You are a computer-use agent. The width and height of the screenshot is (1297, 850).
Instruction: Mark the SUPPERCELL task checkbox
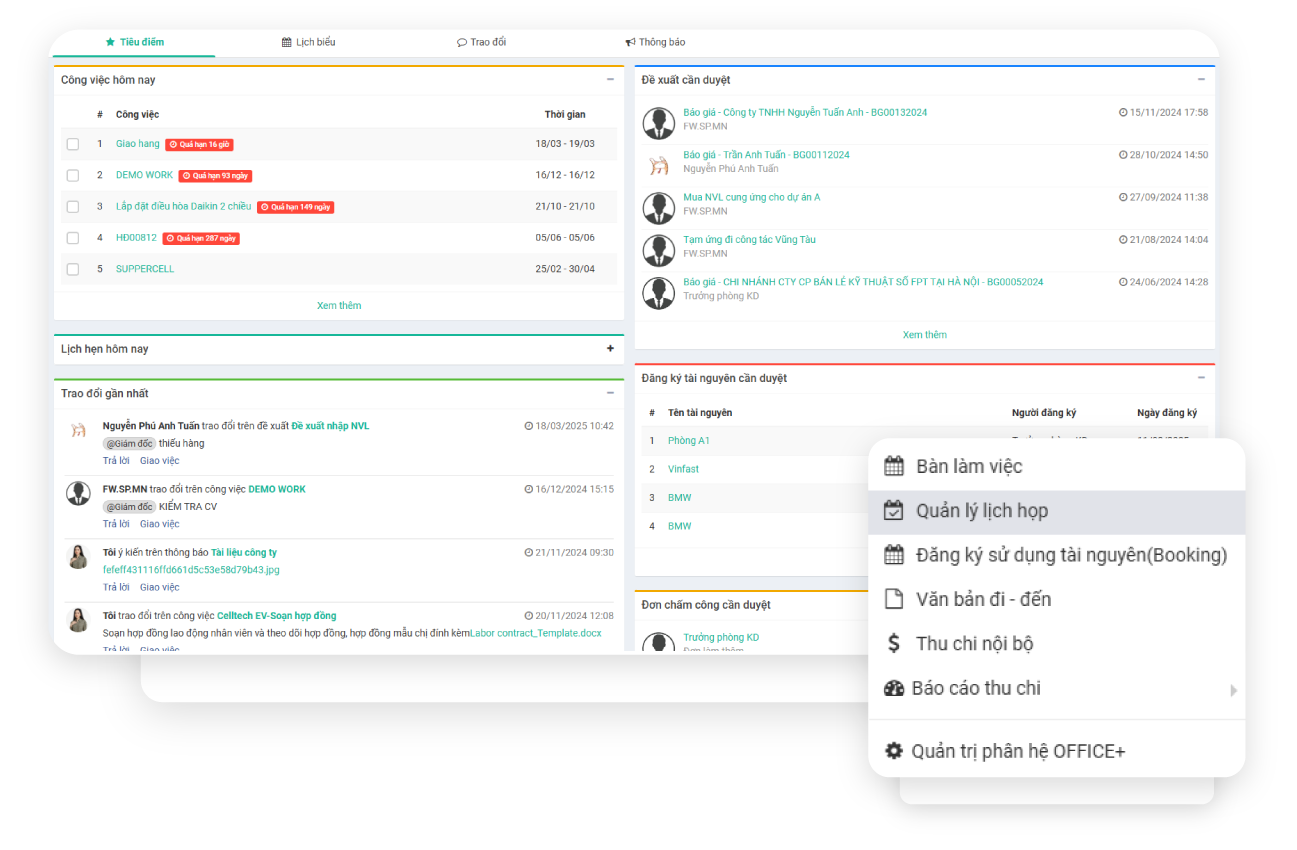pos(73,269)
